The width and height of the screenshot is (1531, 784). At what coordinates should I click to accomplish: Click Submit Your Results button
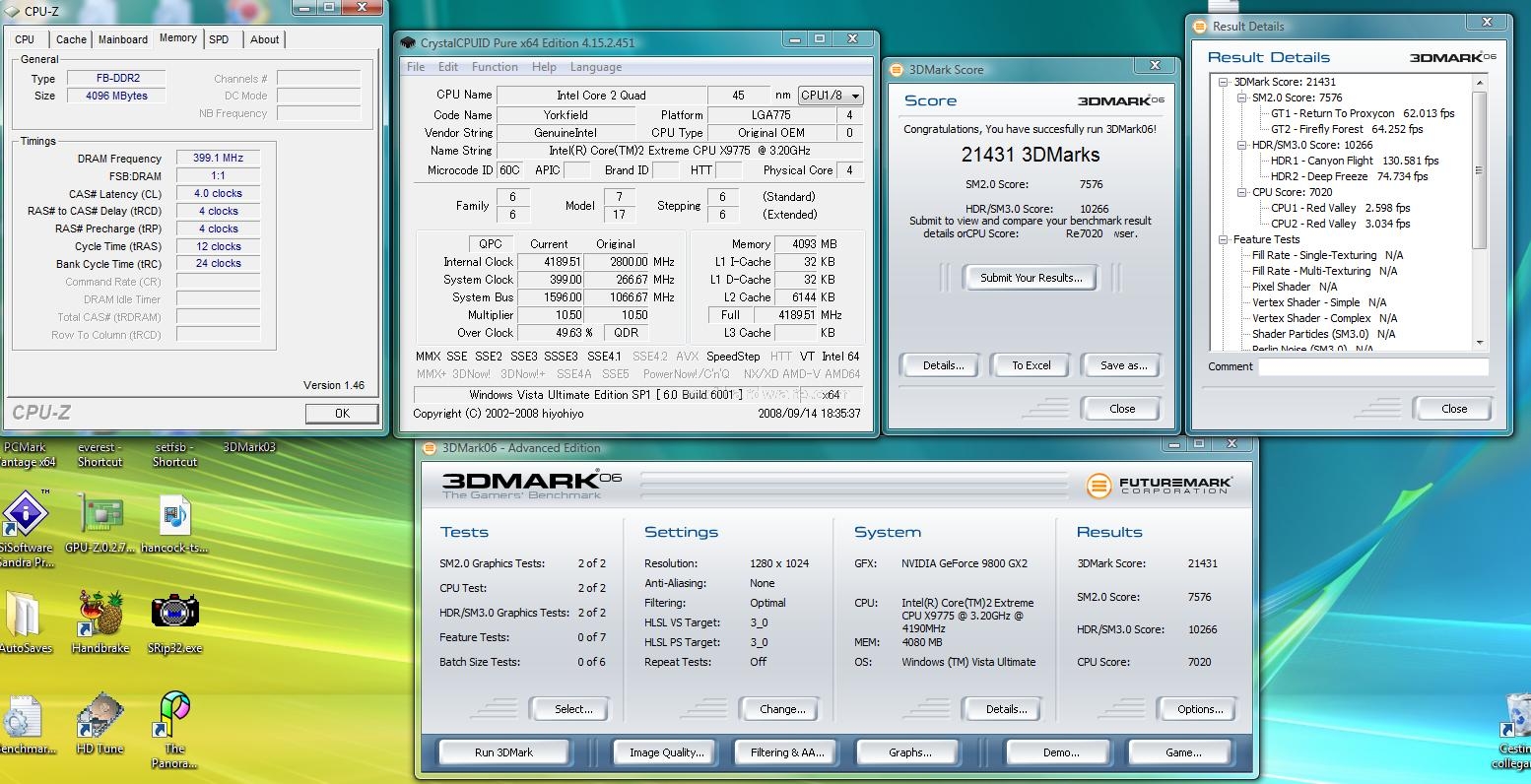(1031, 278)
